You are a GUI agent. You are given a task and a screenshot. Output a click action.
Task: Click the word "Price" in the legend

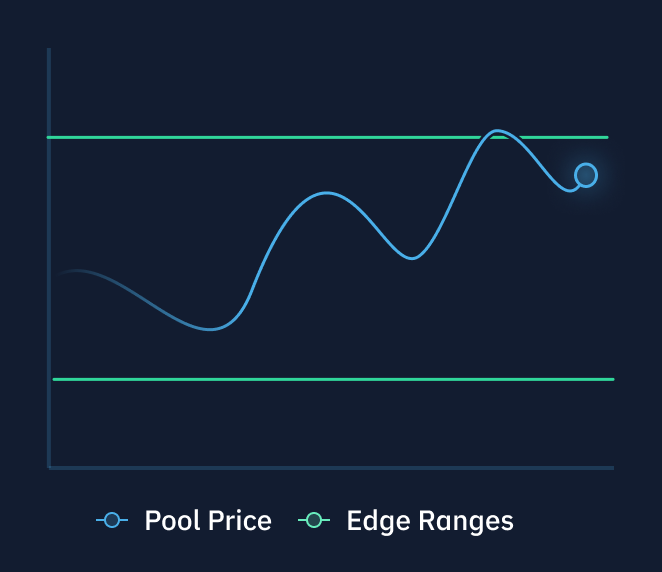240,520
